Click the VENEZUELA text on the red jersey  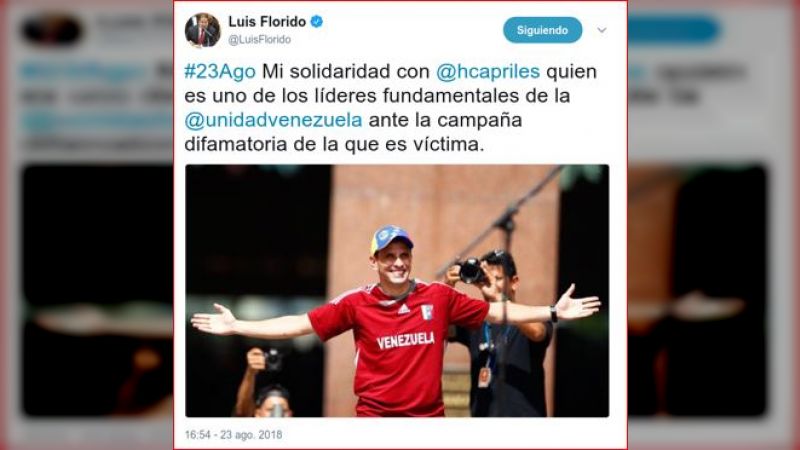pyautogui.click(x=406, y=340)
